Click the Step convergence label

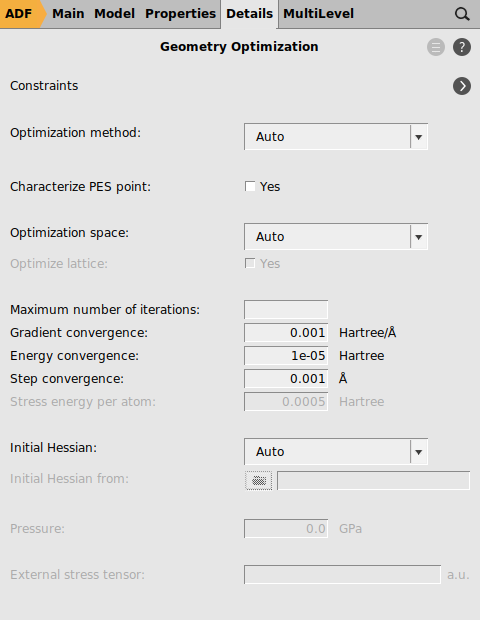67,378
